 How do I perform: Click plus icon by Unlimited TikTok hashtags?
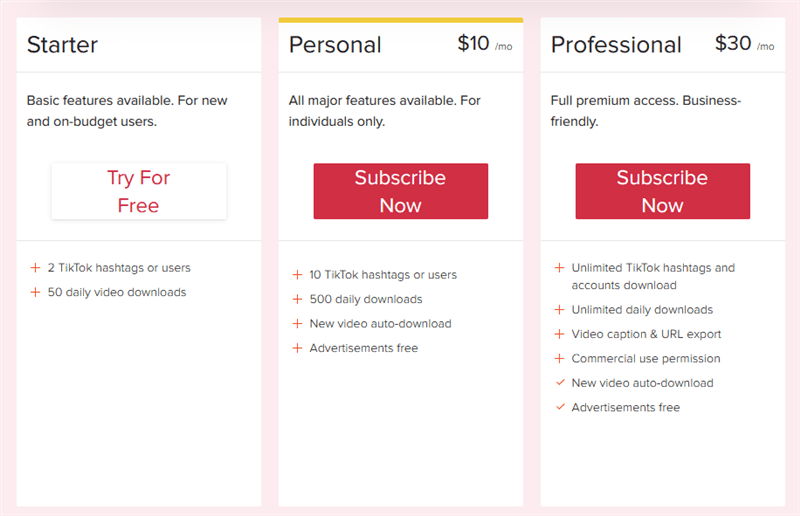pos(560,267)
